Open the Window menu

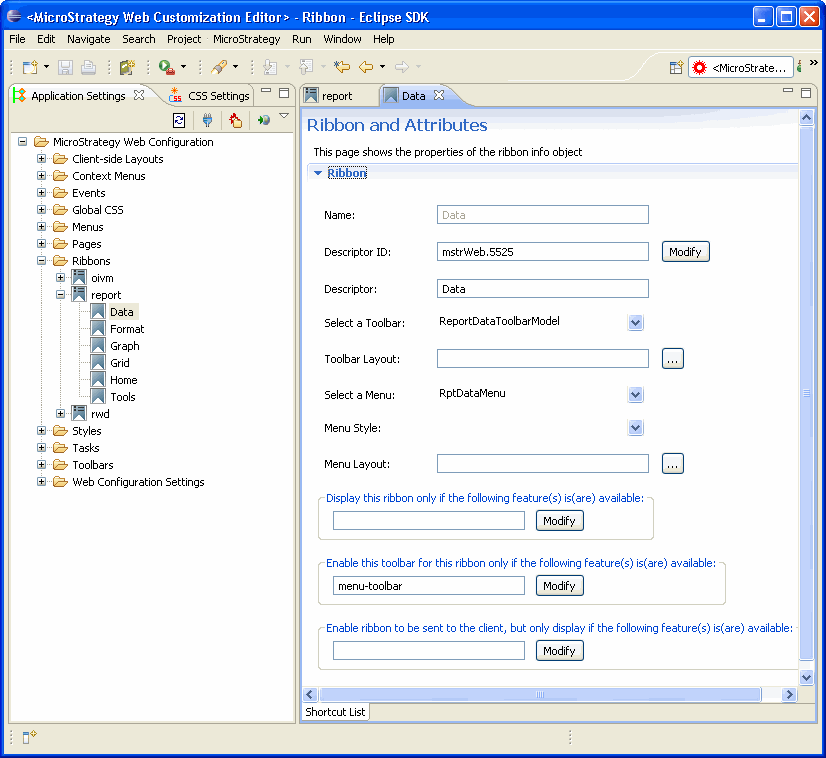(342, 39)
